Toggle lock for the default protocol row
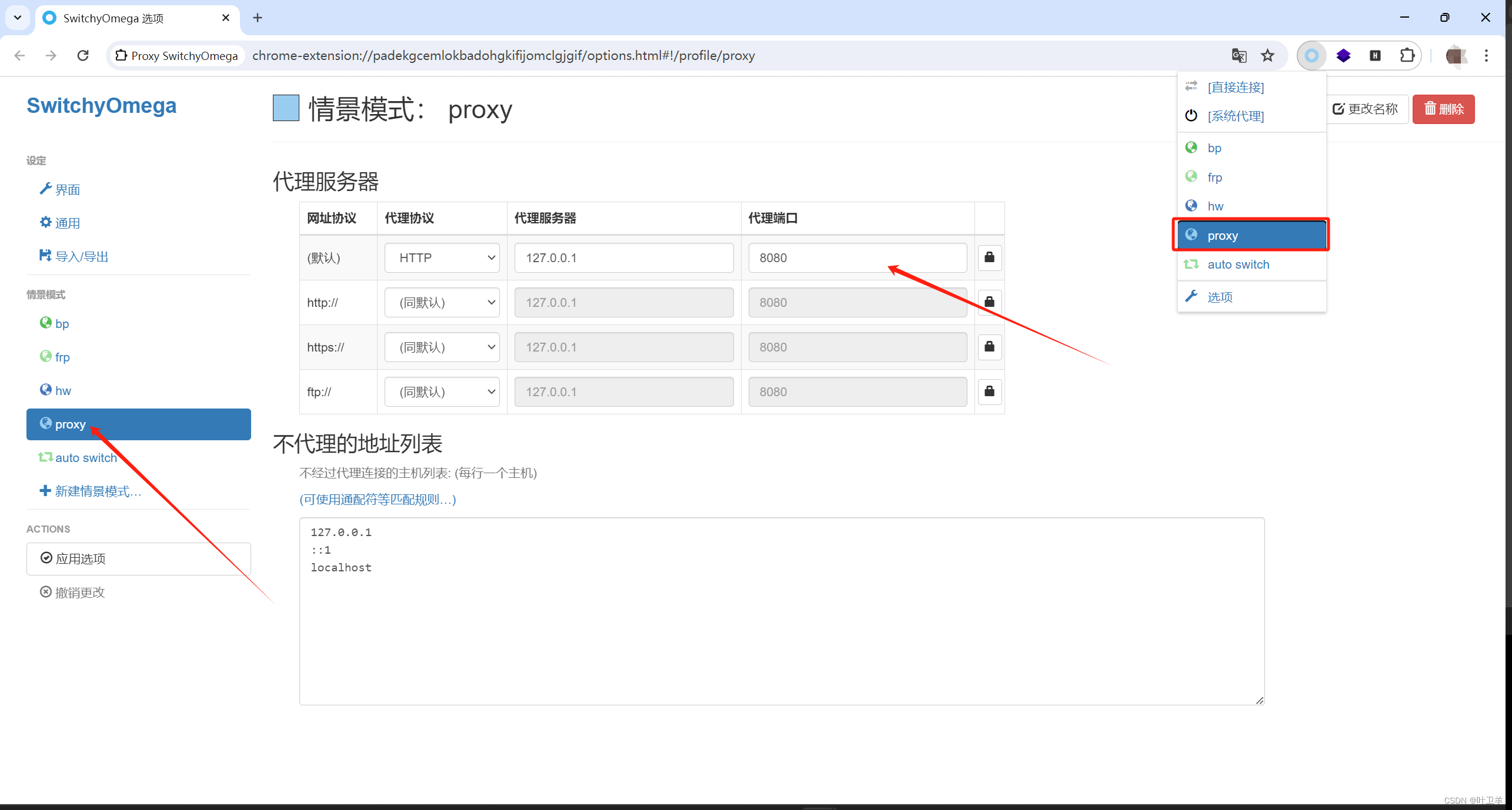This screenshot has width=1512, height=810. [x=989, y=257]
